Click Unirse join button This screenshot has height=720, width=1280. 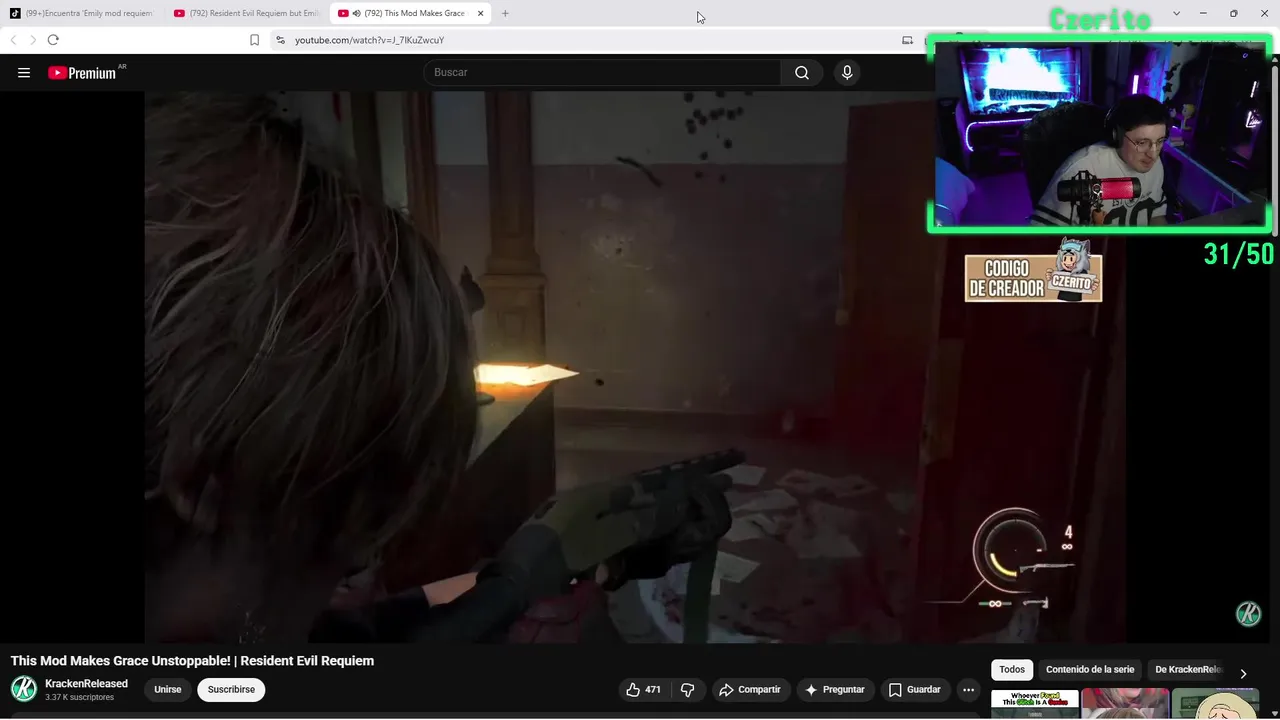click(168, 689)
